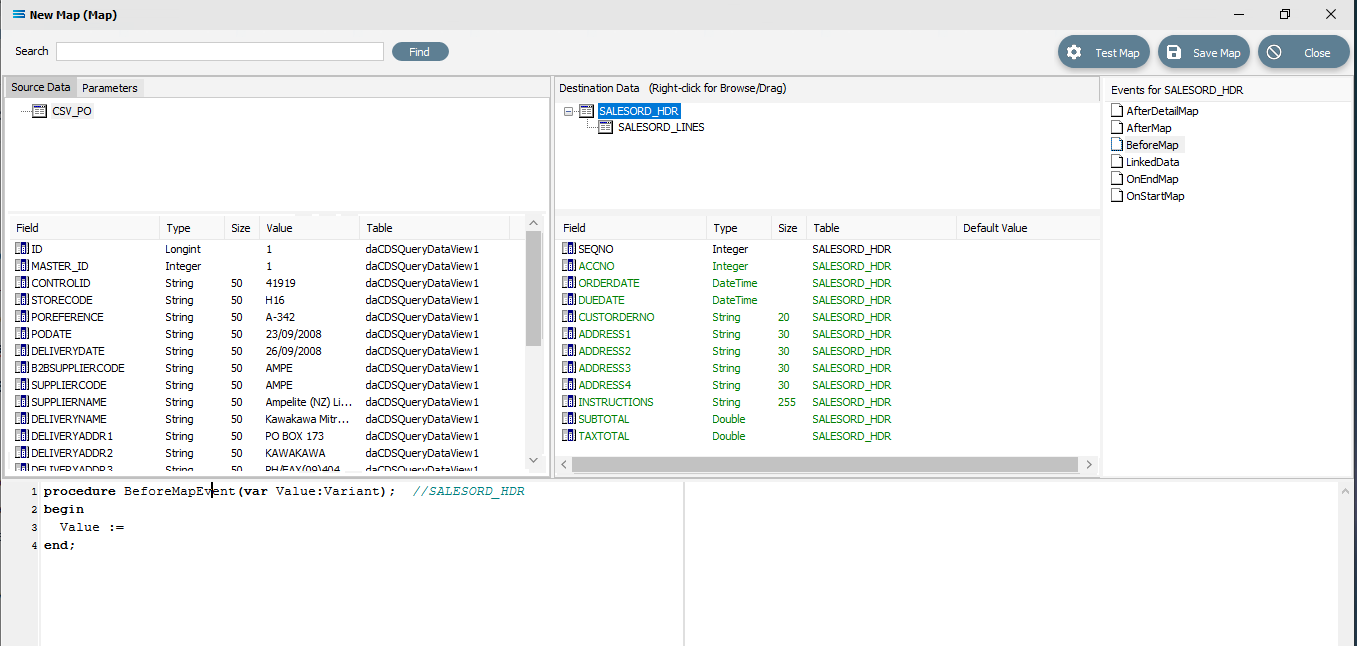Viewport: 1357px width, 646px height.
Task: Click the field icon beside TAXTOTAL
Action: (569, 436)
